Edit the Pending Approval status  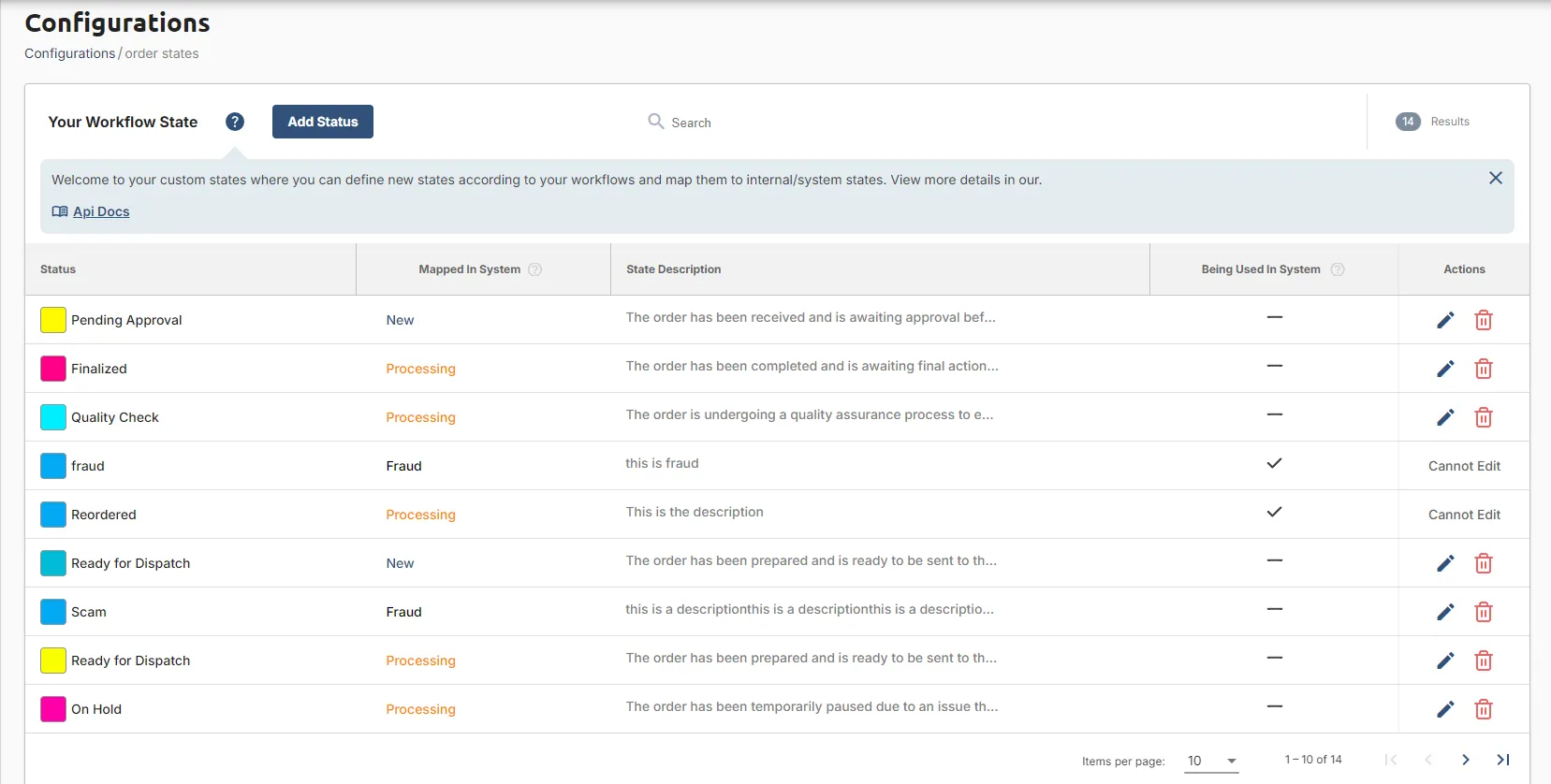(x=1445, y=320)
